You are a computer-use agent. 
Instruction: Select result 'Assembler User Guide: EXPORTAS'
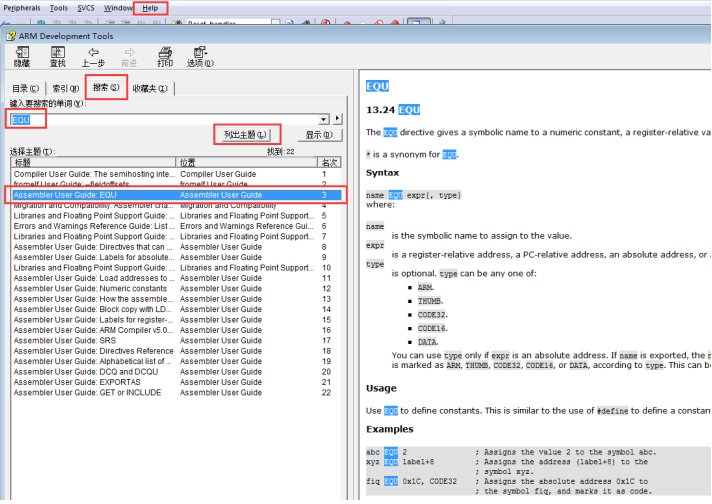pos(176,382)
